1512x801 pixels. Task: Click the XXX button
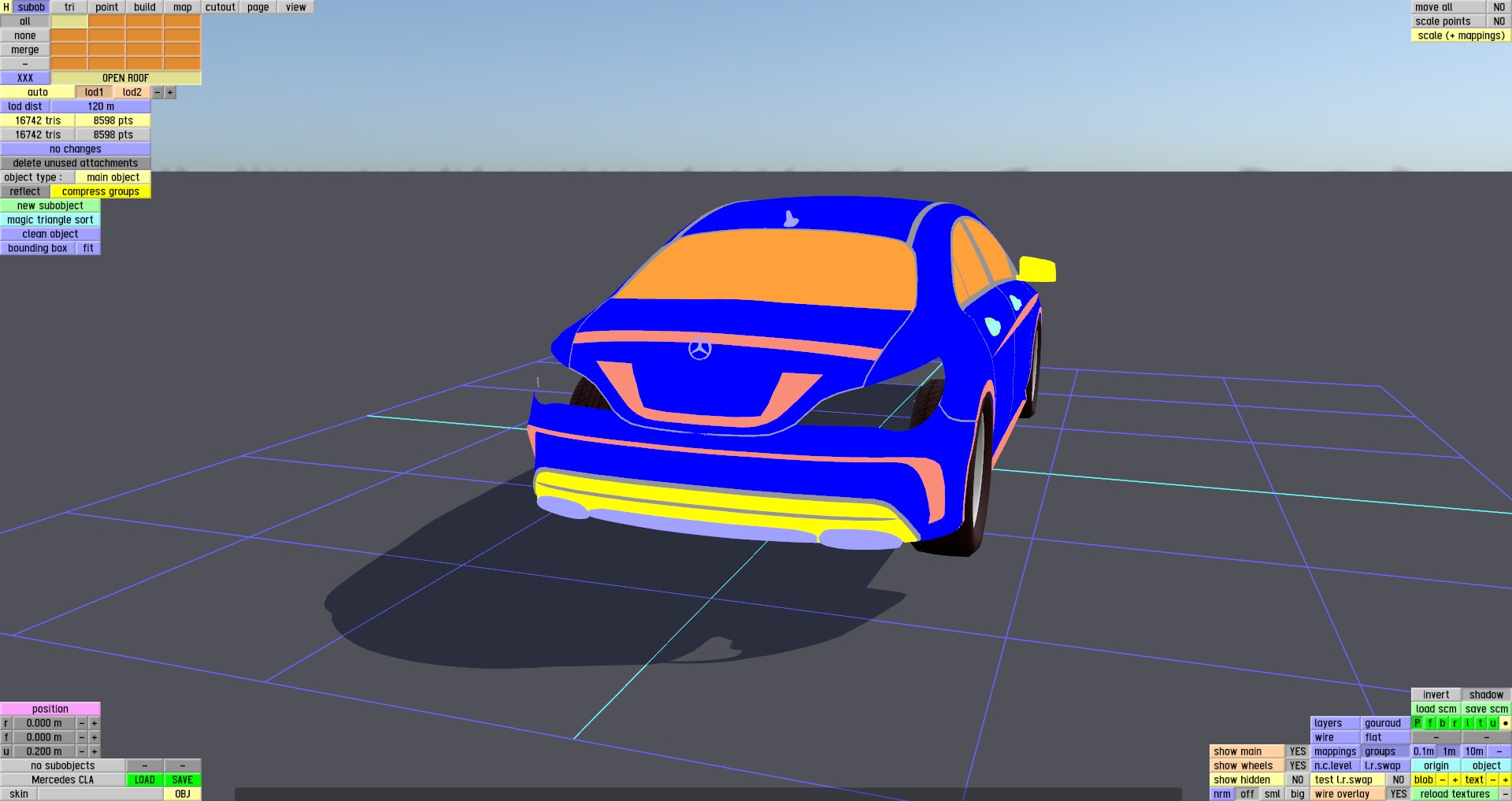25,78
